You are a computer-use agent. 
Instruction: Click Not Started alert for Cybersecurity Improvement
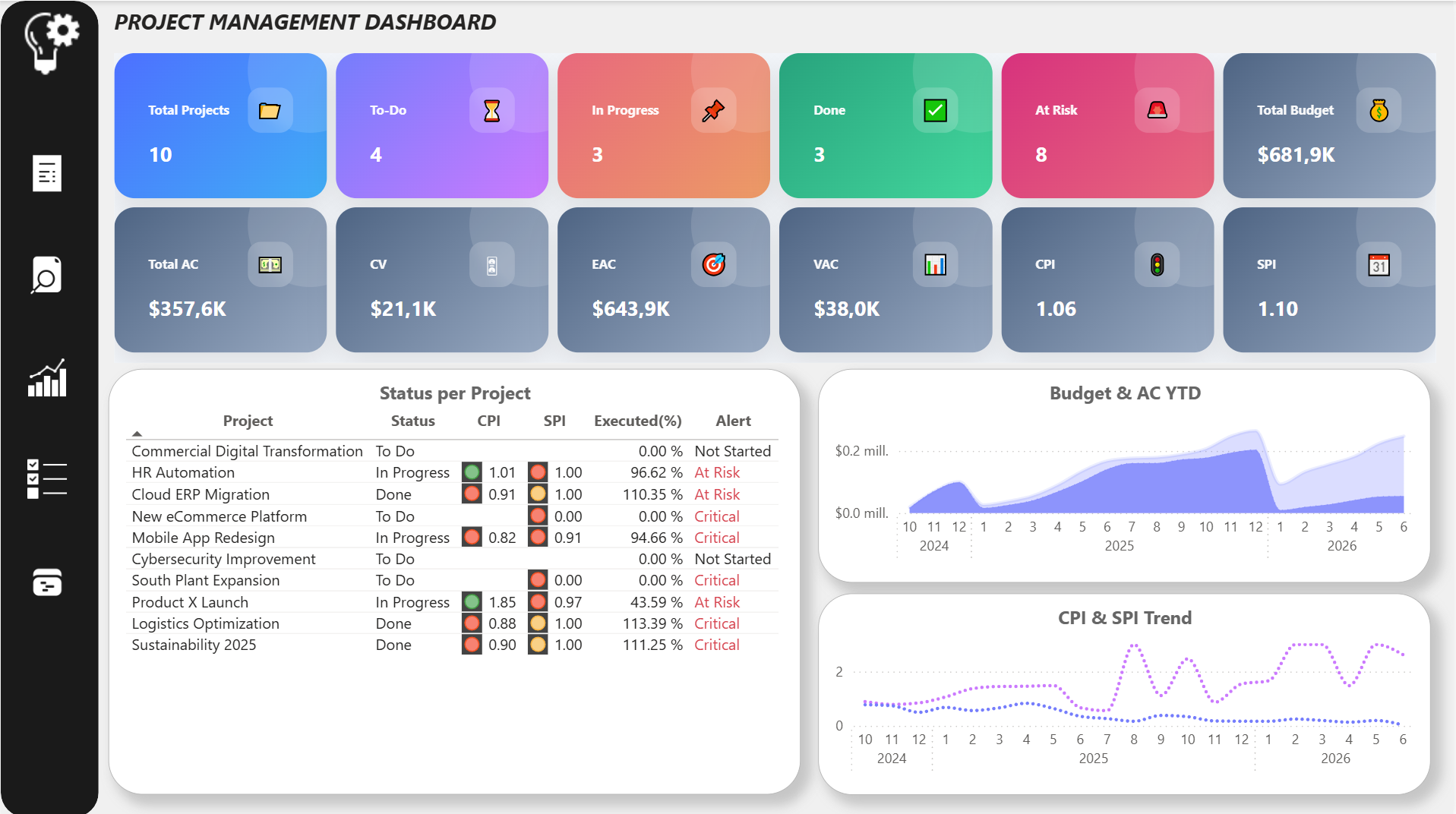(x=733, y=559)
